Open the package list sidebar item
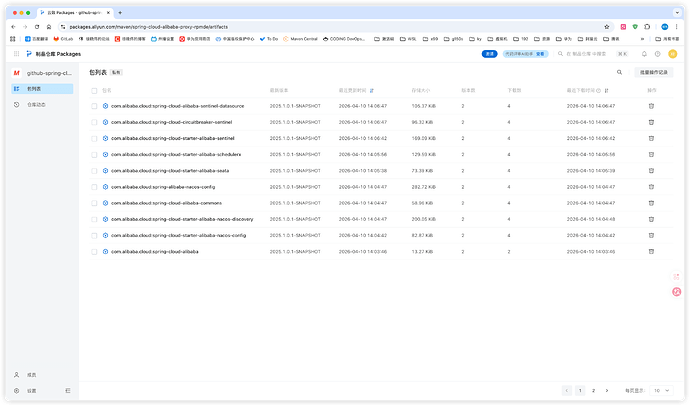The height and width of the screenshot is (405, 690). [x=42, y=89]
